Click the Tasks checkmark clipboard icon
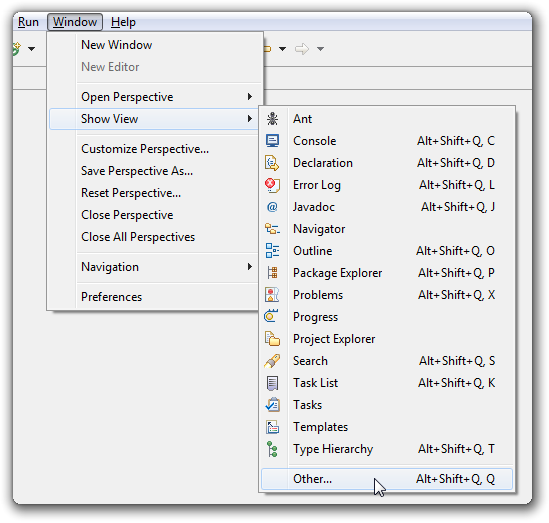Viewport: 549px width, 523px height. pyautogui.click(x=272, y=405)
